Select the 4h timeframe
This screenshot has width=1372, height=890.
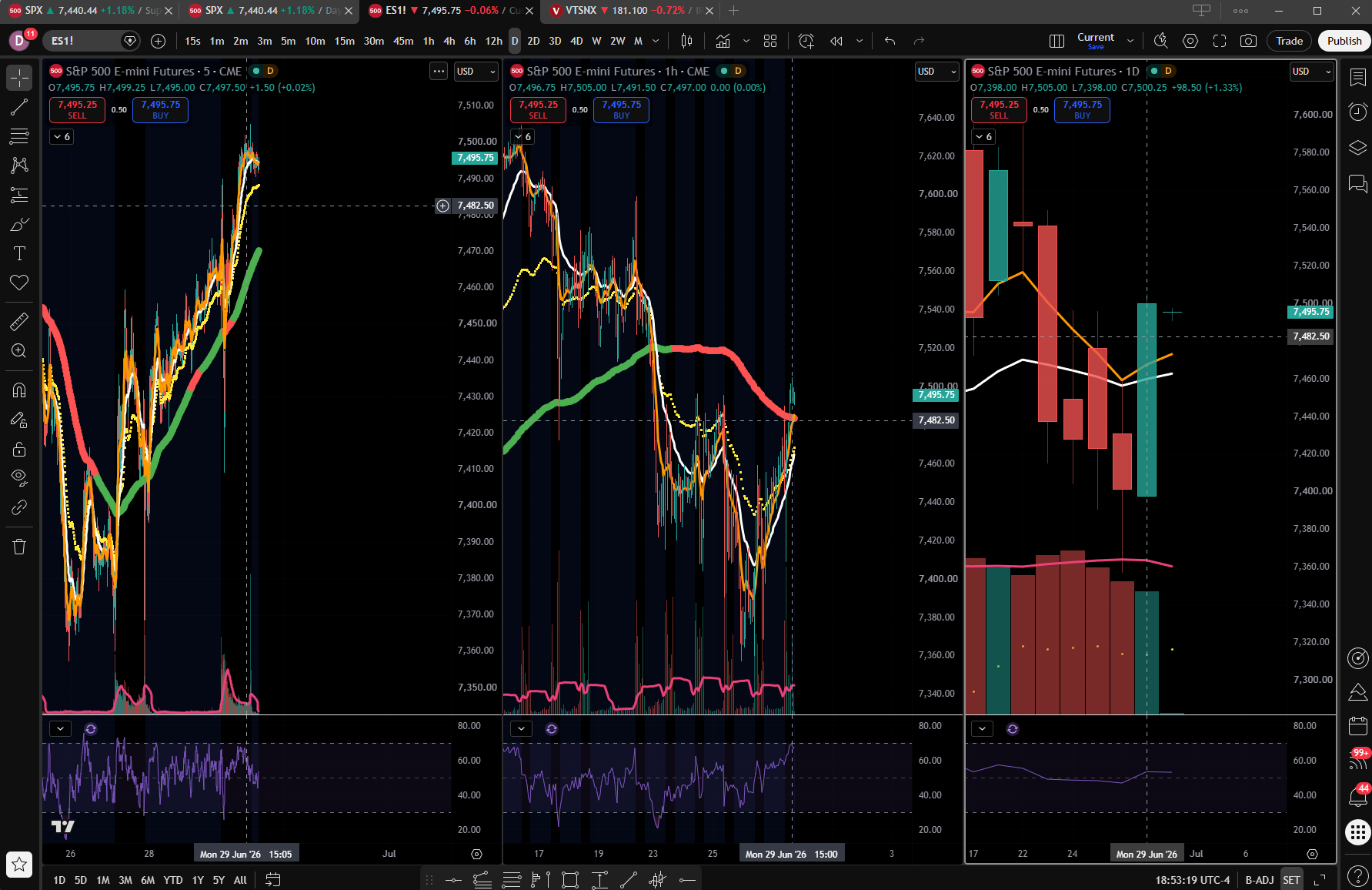(449, 41)
